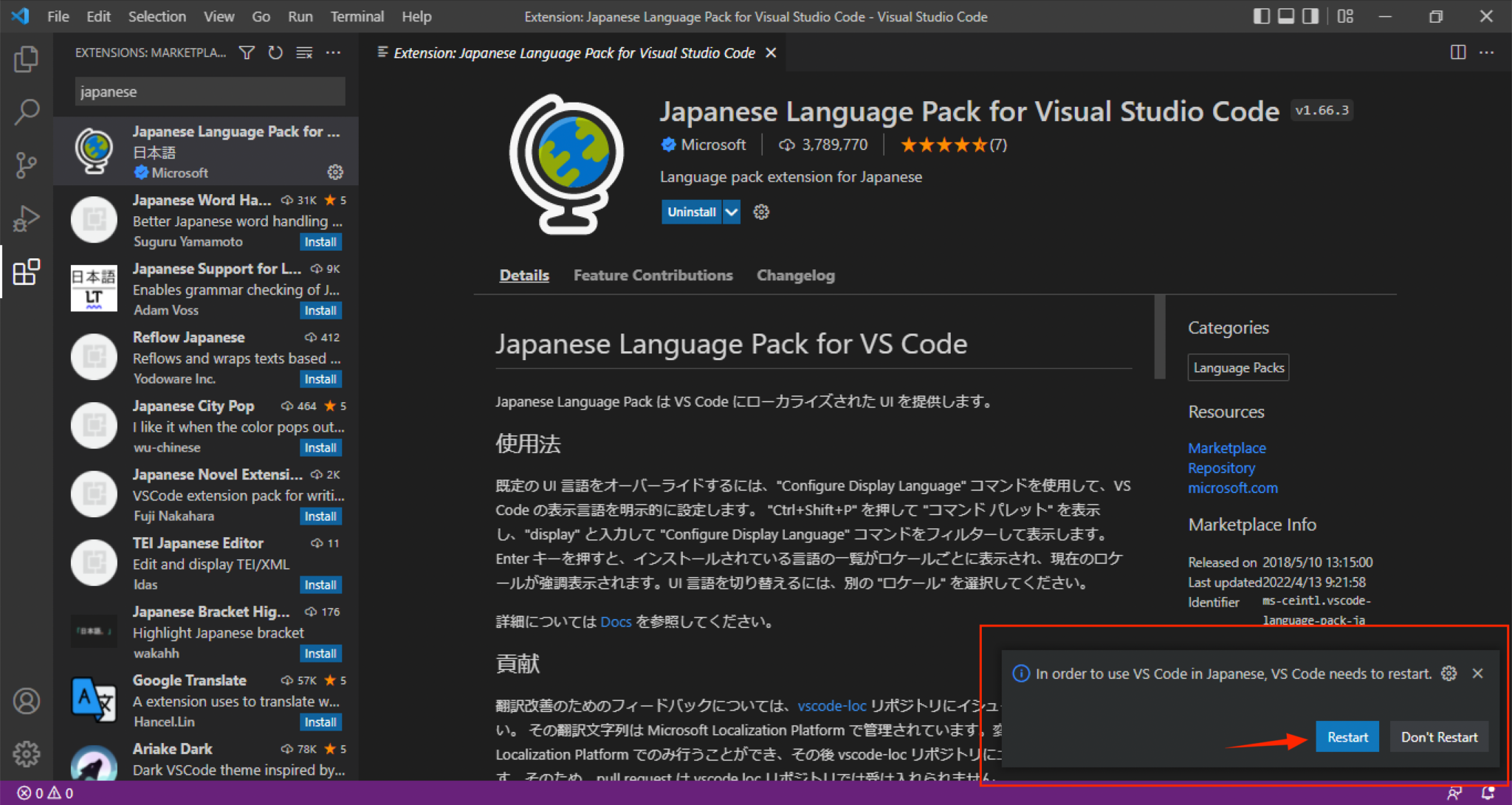Click the japanese search input field

pyautogui.click(x=209, y=91)
